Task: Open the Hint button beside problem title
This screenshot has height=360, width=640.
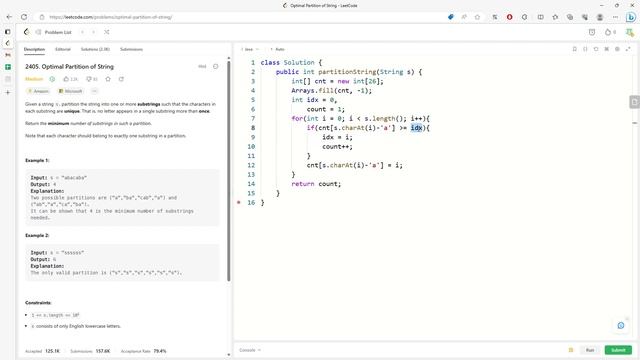Action: [202, 67]
